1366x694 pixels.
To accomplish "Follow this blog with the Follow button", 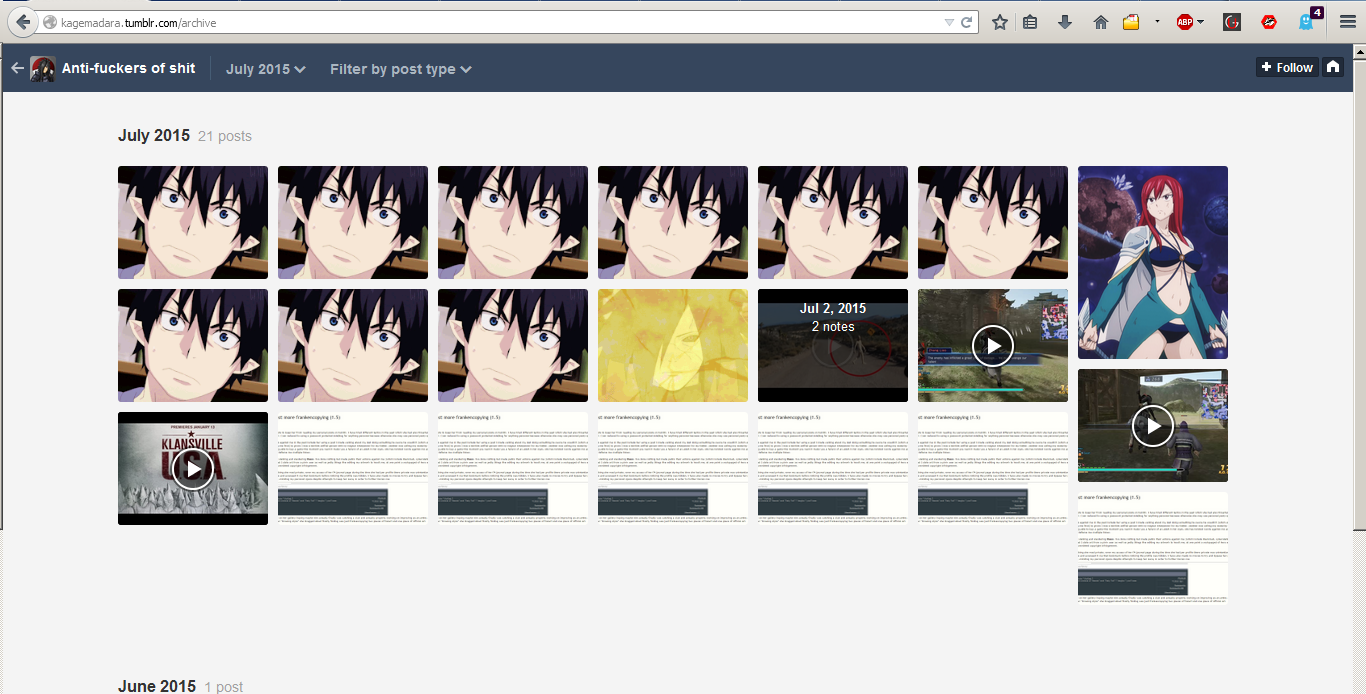I will (1286, 67).
